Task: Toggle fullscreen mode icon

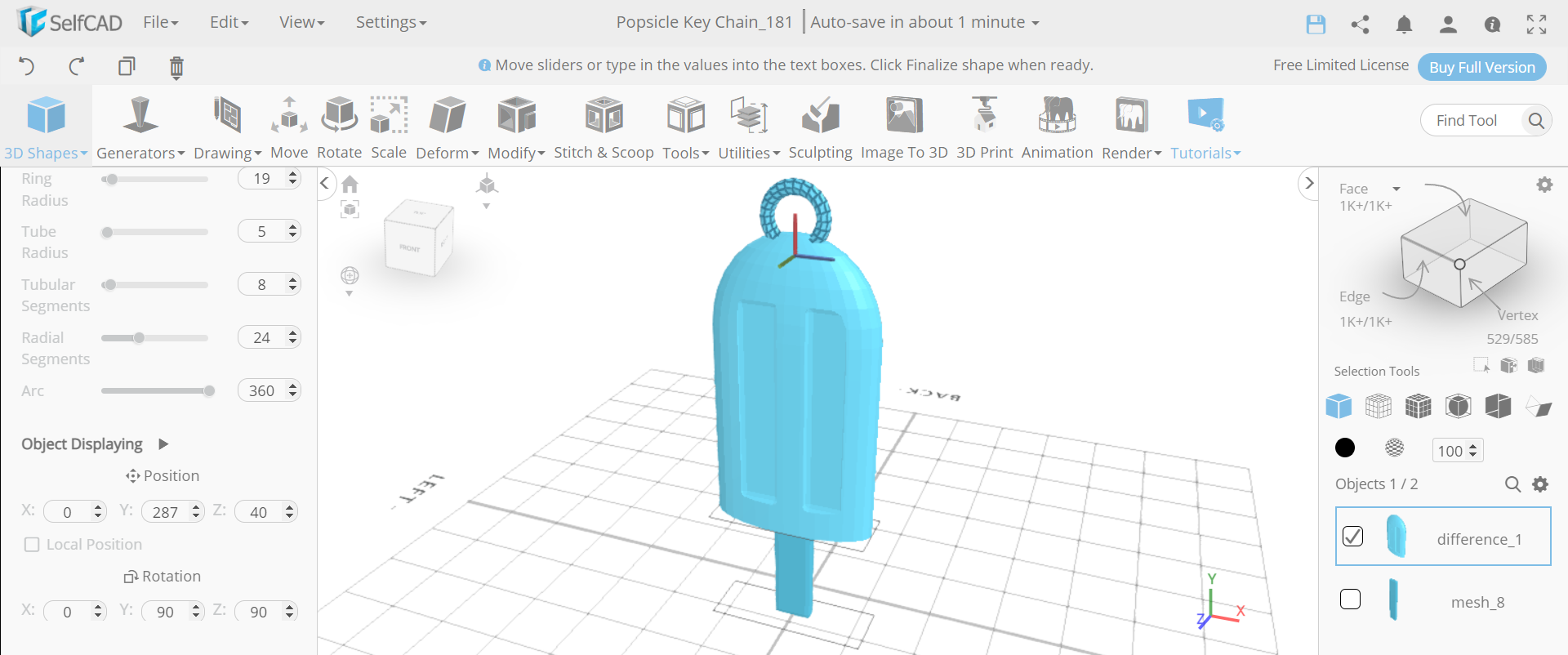Action: (1536, 25)
